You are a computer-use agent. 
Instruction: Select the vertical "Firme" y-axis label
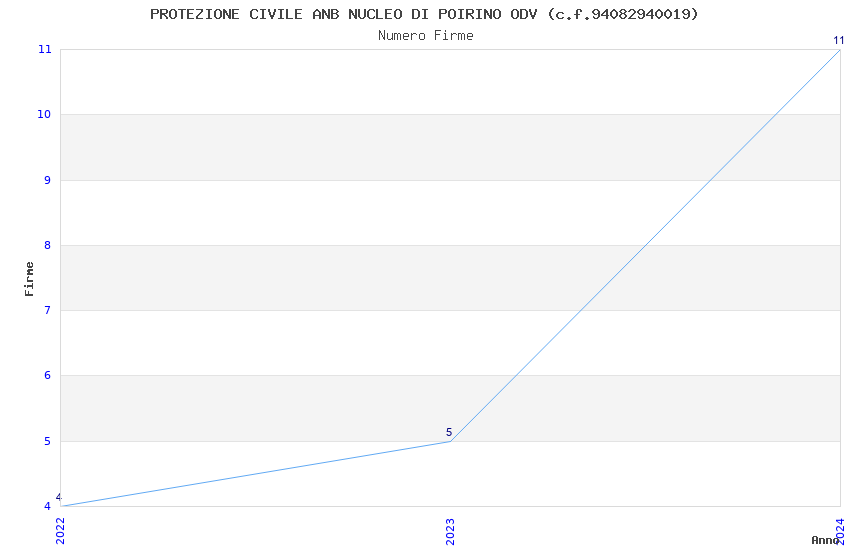[29, 278]
